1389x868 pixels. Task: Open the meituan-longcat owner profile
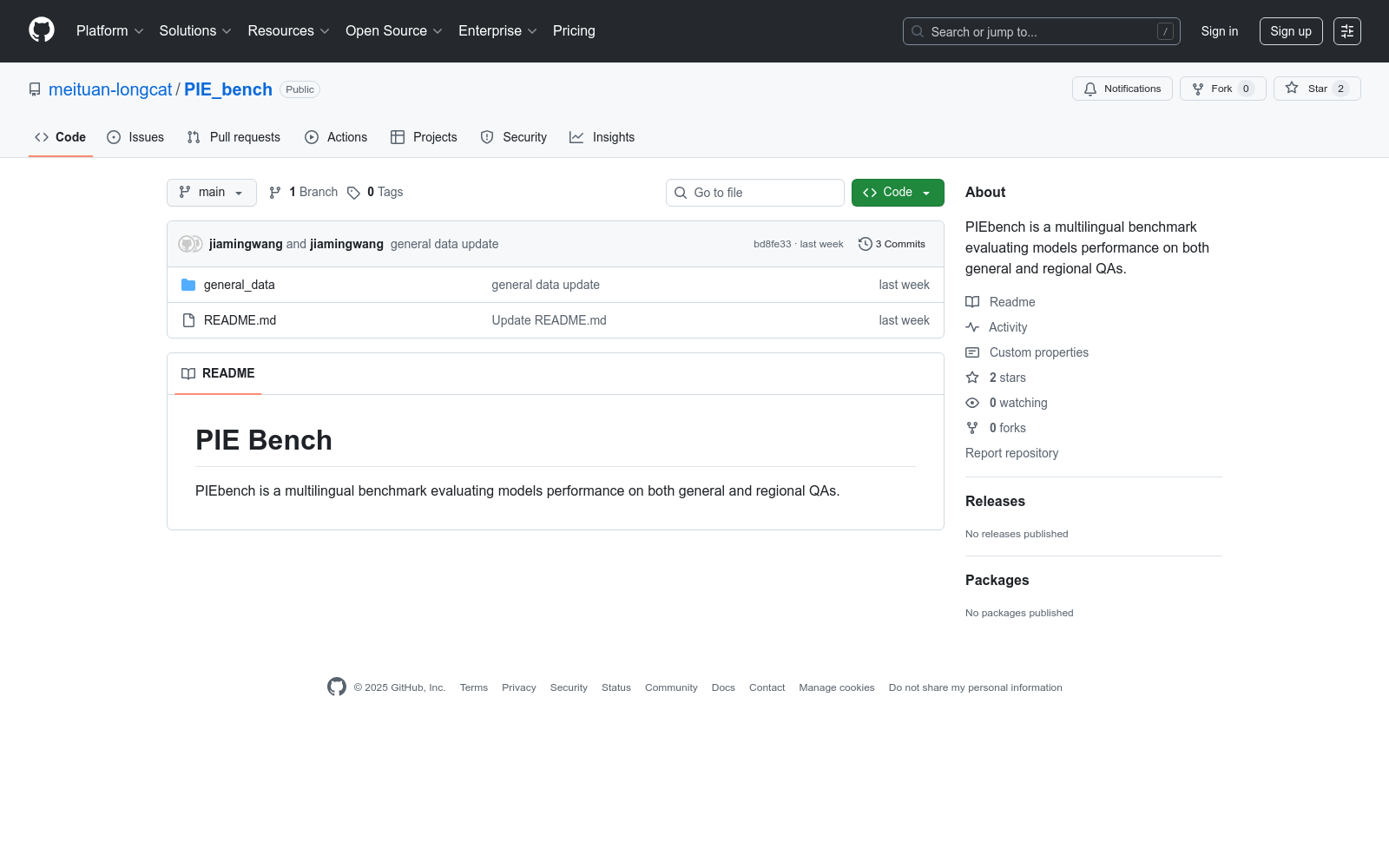(x=110, y=89)
